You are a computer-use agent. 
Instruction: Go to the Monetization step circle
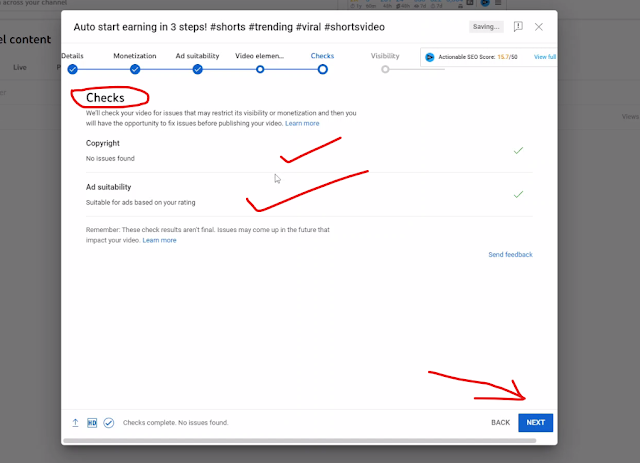(x=135, y=69)
